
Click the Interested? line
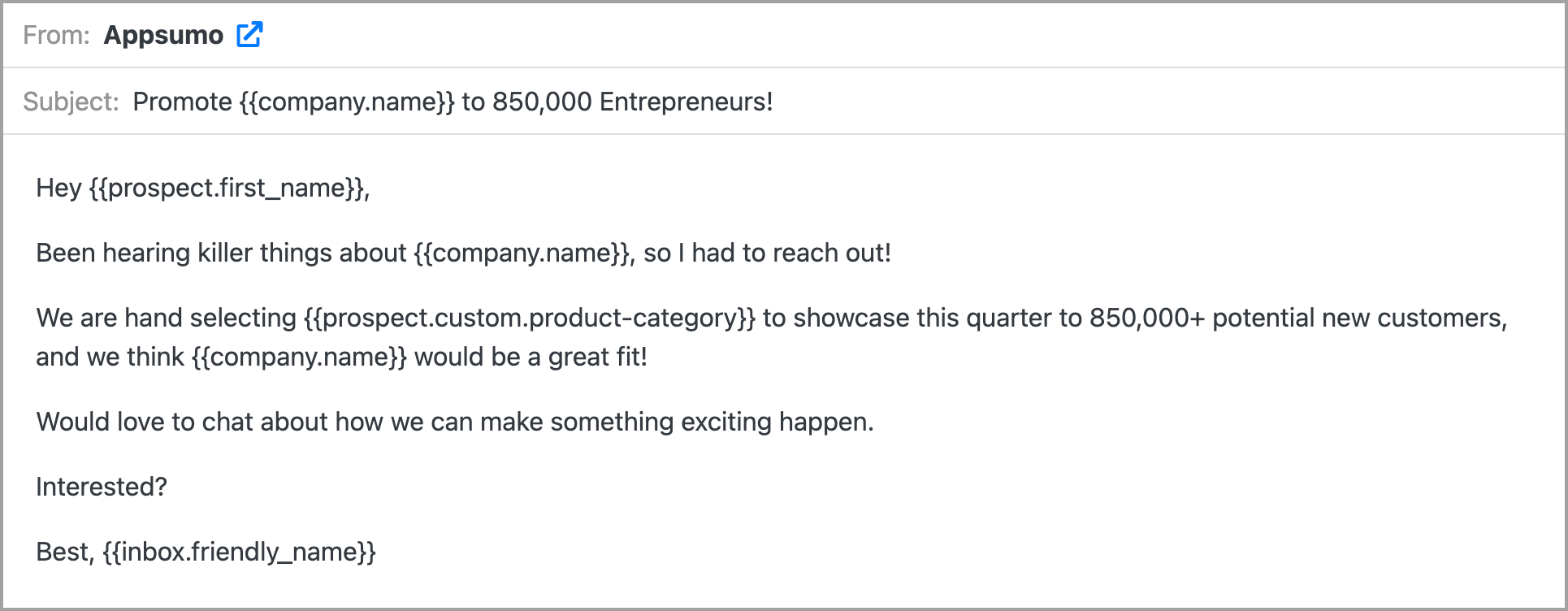(x=102, y=487)
